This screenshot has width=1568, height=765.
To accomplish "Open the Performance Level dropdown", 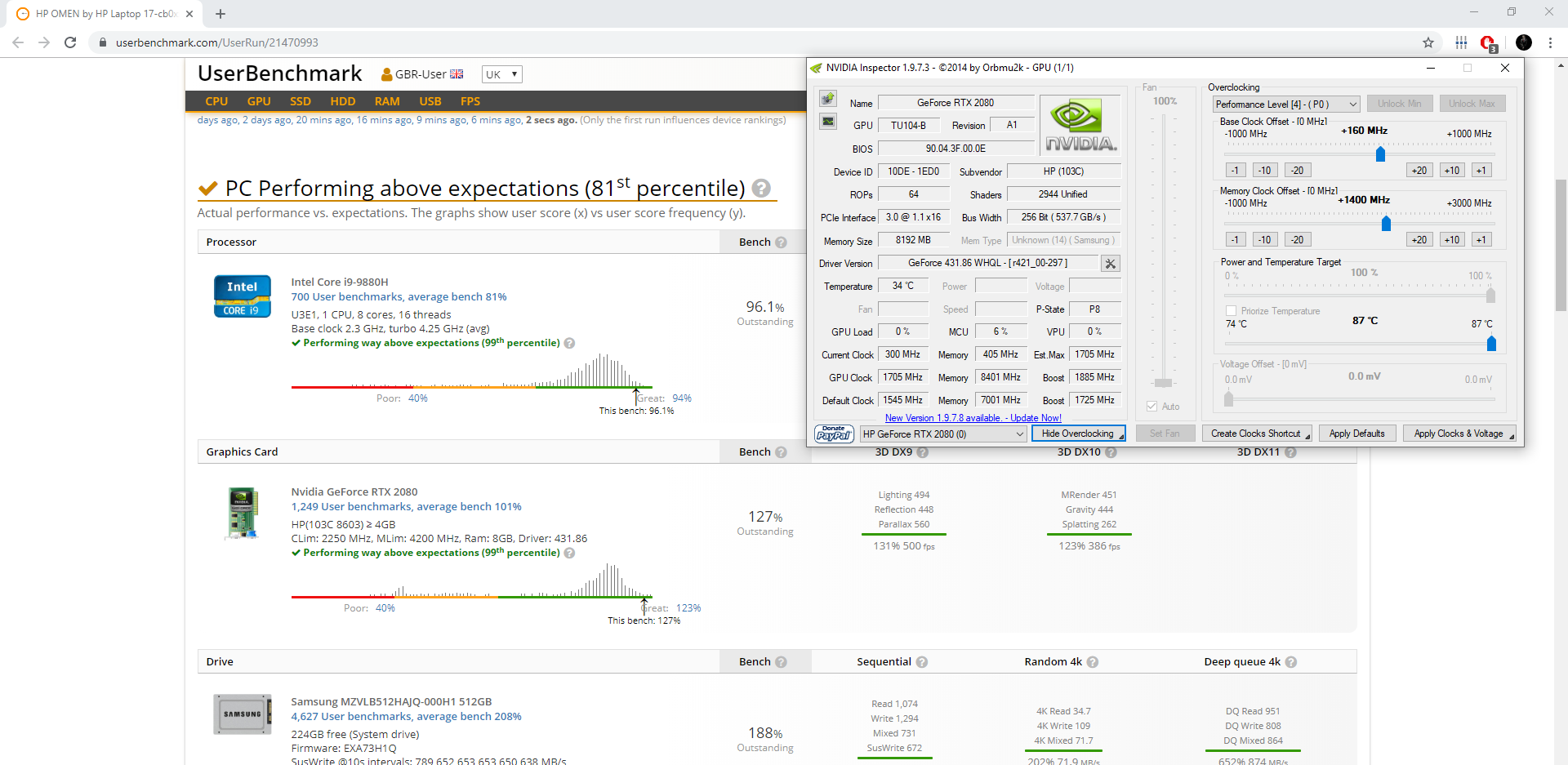I will point(1286,105).
